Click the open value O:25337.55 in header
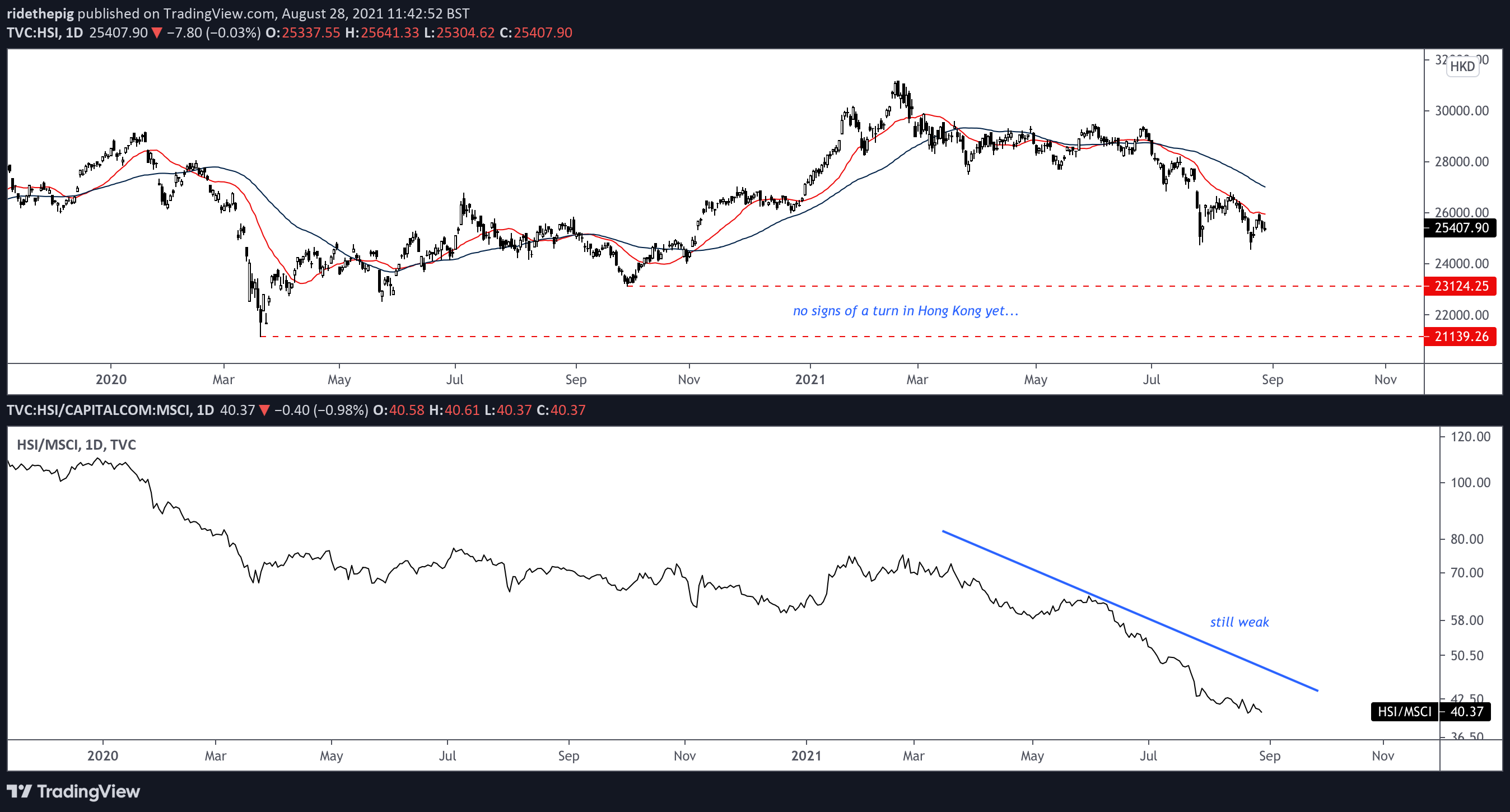This screenshot has width=1510, height=812. (x=302, y=33)
